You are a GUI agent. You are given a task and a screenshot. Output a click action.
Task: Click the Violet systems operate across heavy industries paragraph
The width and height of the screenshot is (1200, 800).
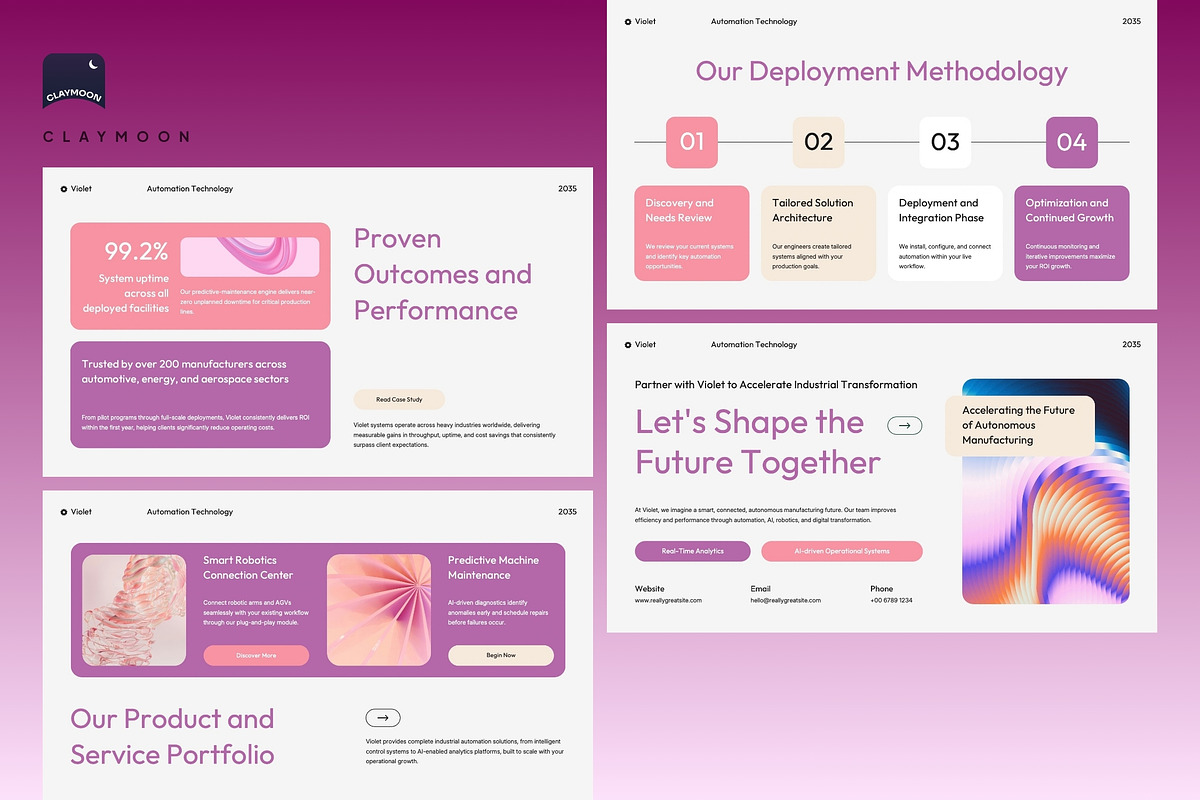coord(455,435)
